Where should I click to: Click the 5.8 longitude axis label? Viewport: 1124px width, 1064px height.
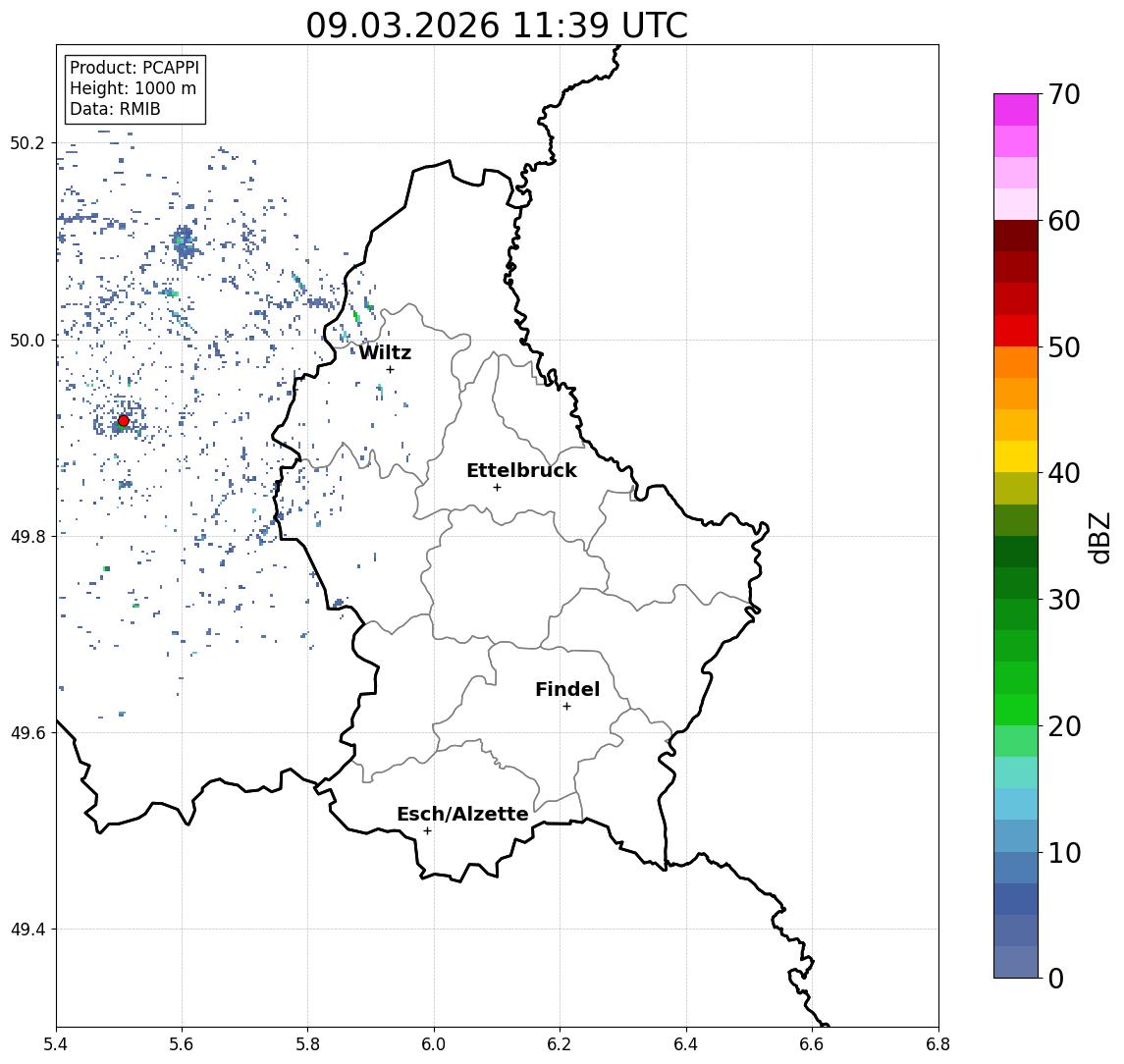click(x=307, y=1044)
